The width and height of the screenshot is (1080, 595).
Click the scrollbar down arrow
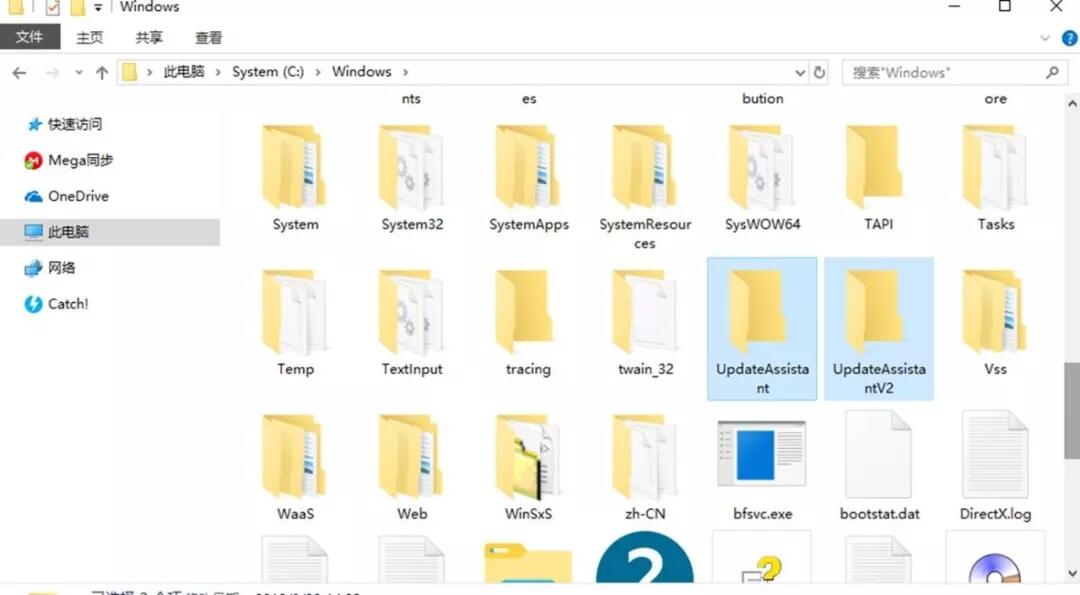[1072, 574]
